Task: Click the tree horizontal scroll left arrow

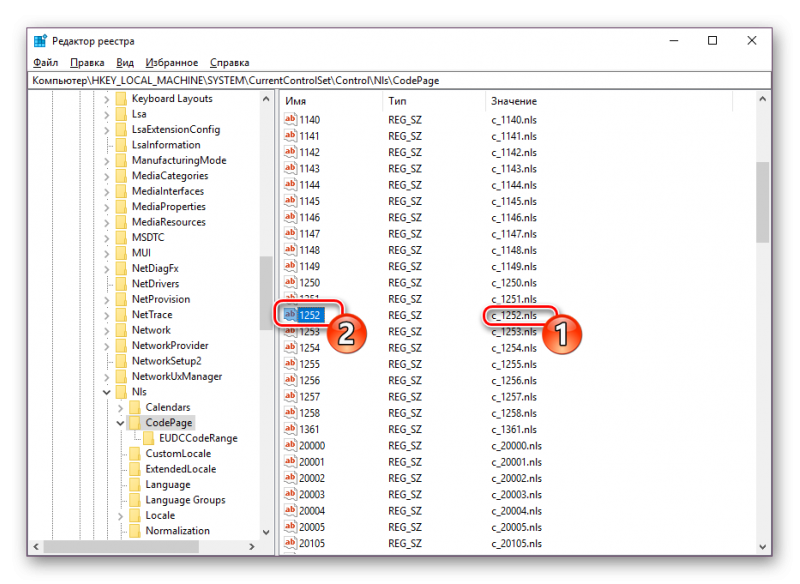Action: tap(36, 546)
